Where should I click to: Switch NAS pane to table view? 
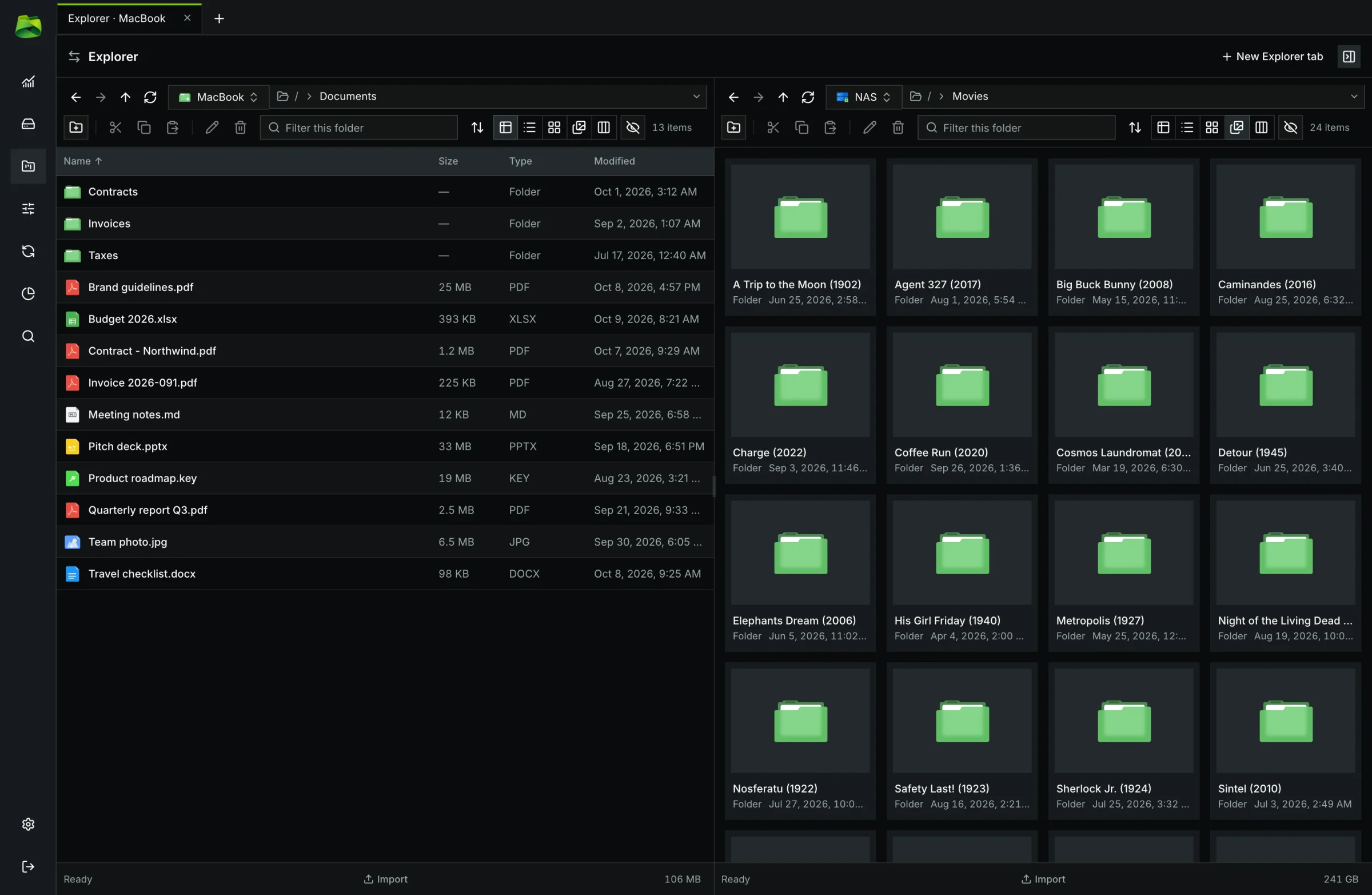coord(1163,128)
